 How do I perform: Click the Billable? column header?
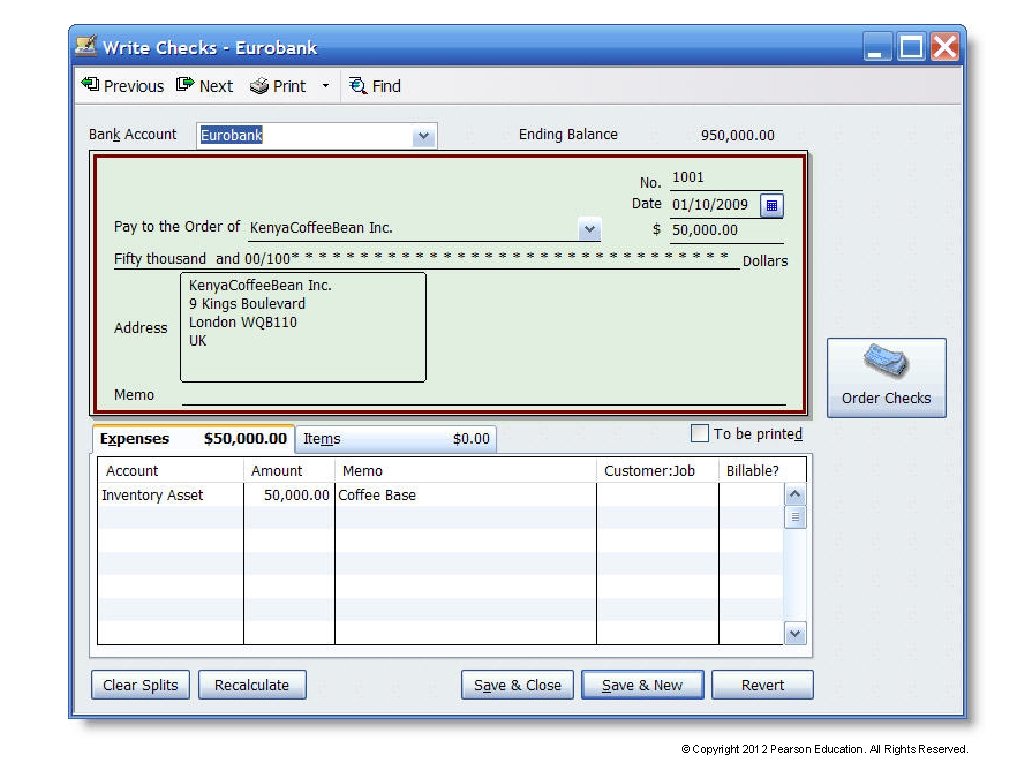[x=762, y=471]
